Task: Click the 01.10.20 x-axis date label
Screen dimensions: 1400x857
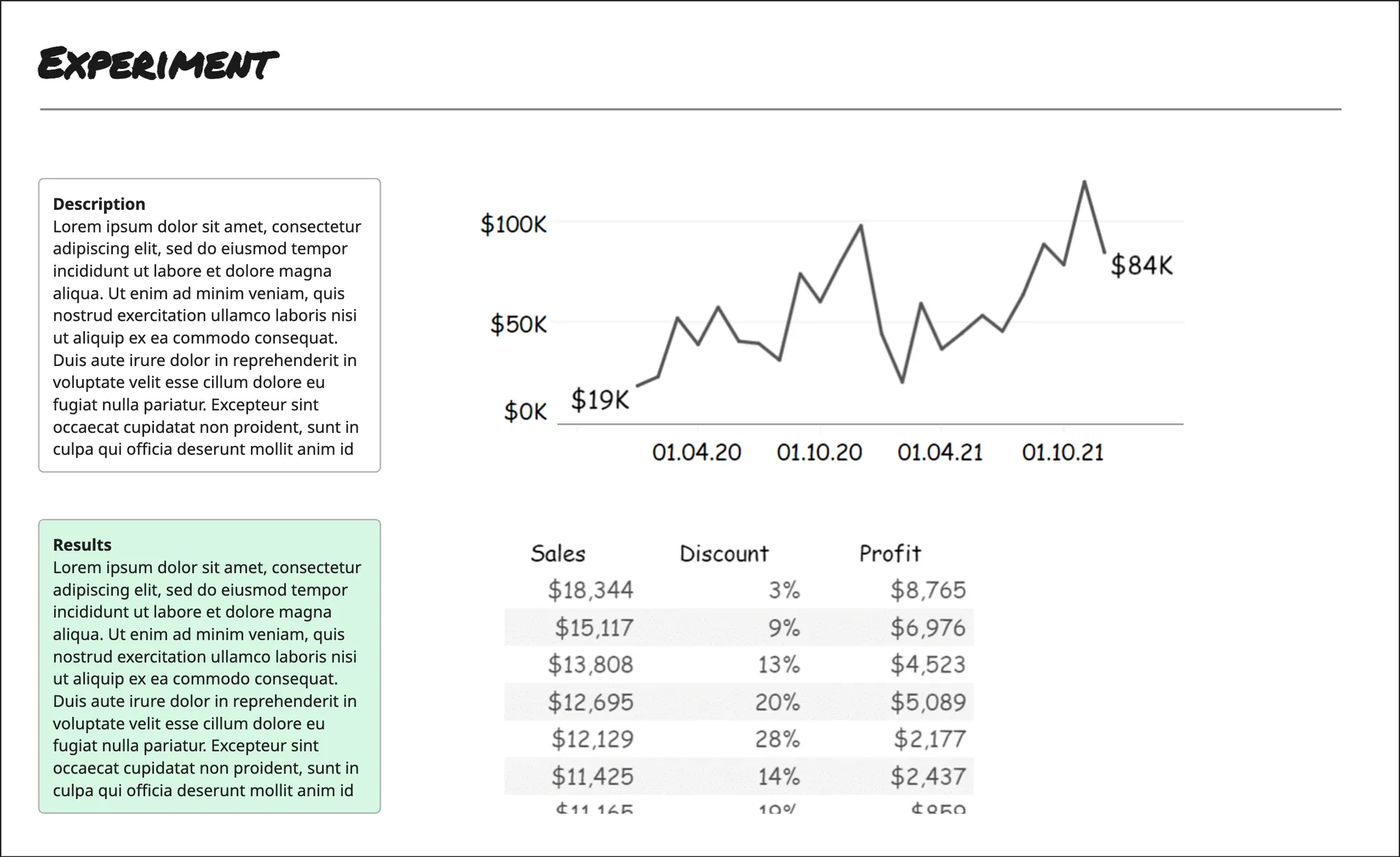Action: click(x=819, y=452)
